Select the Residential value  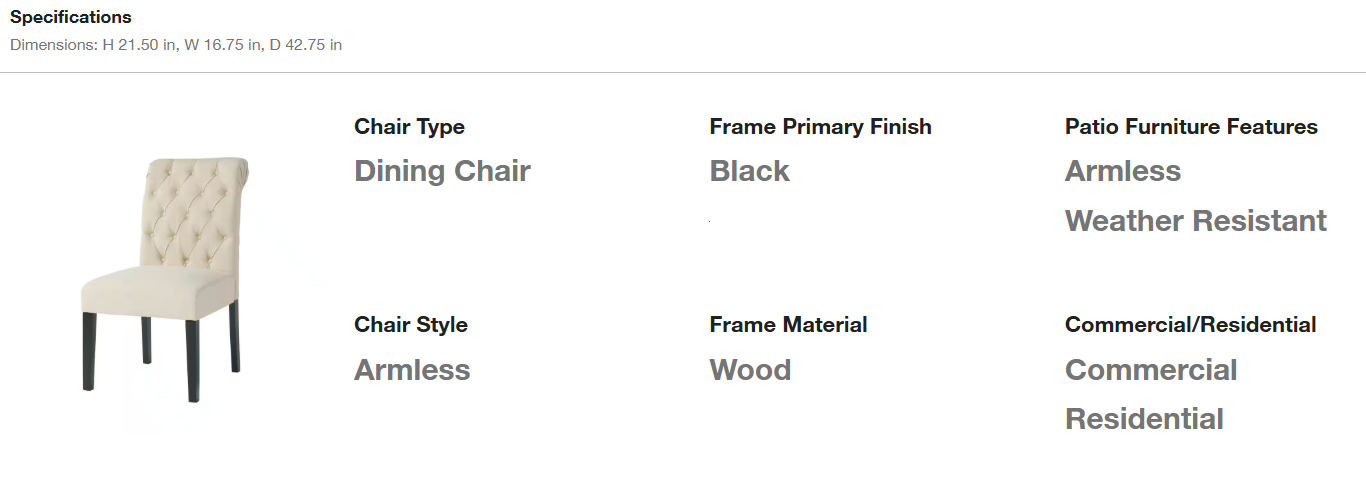pos(1144,419)
